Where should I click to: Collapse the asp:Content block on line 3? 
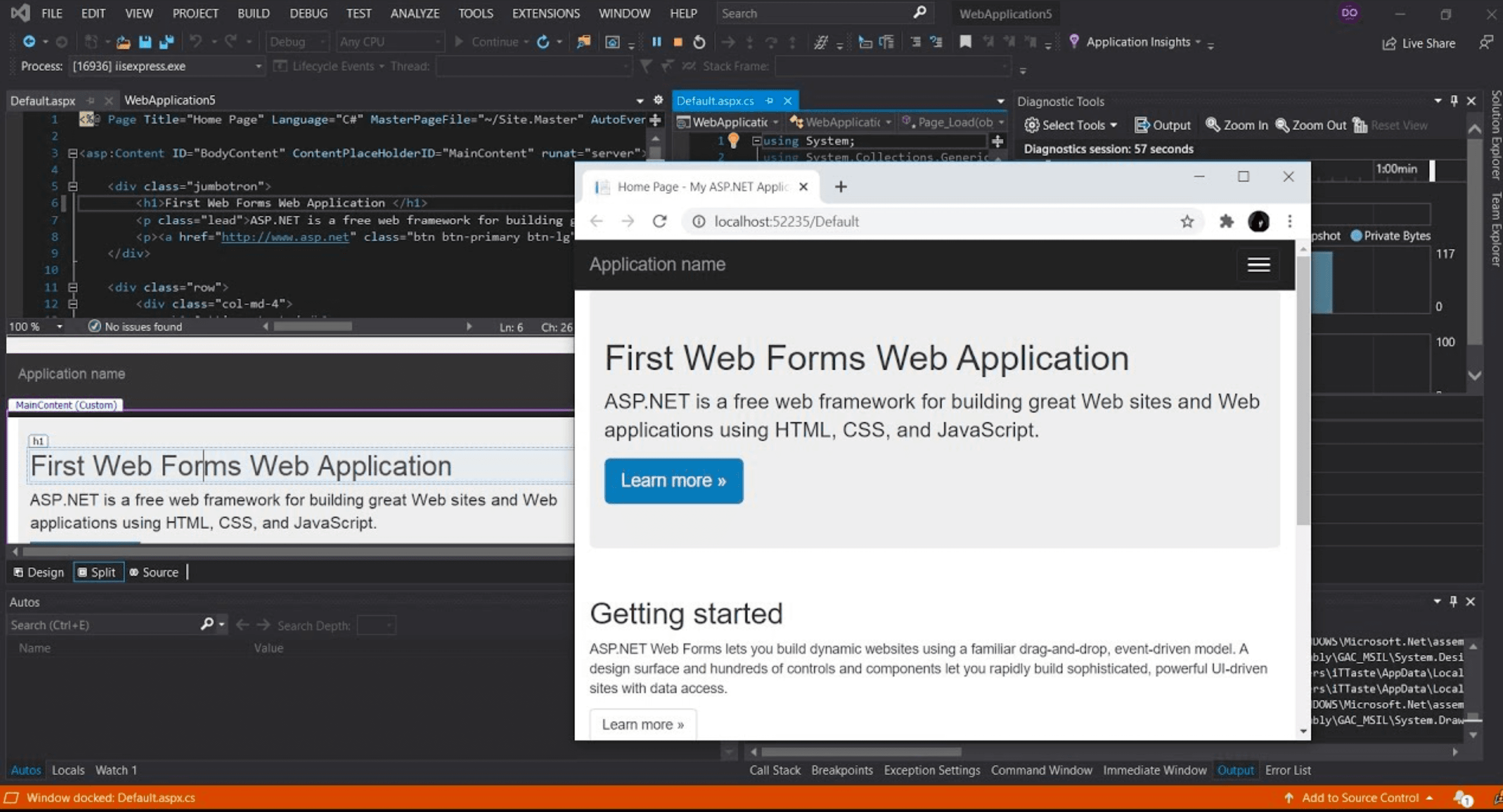pyautogui.click(x=72, y=153)
